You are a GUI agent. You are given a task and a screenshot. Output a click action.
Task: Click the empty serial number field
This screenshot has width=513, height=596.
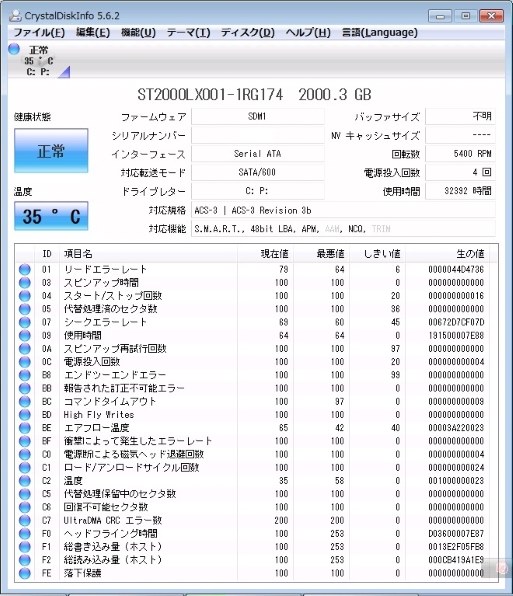[x=258, y=135]
